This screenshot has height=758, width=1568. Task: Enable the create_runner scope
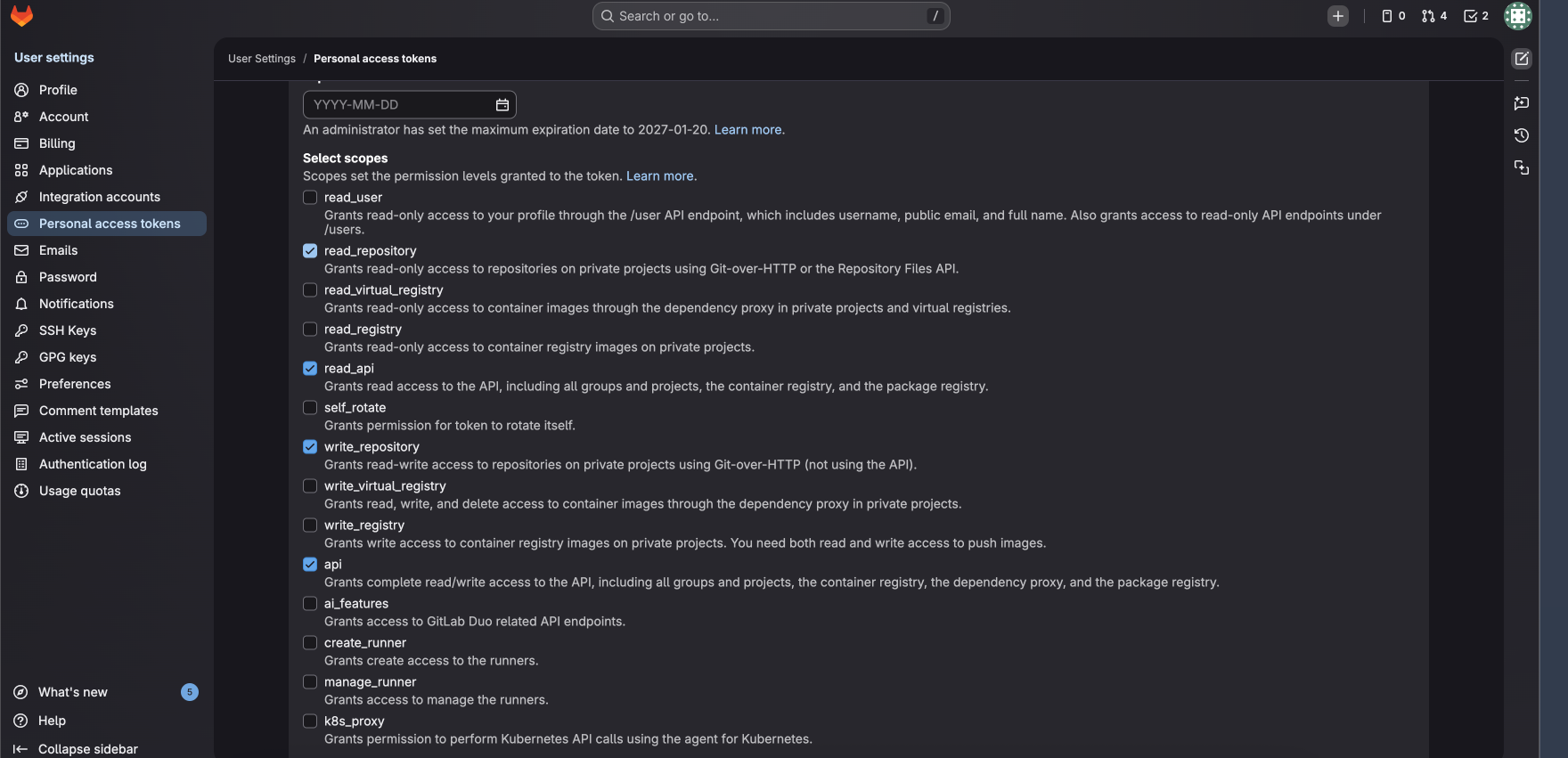tap(310, 643)
